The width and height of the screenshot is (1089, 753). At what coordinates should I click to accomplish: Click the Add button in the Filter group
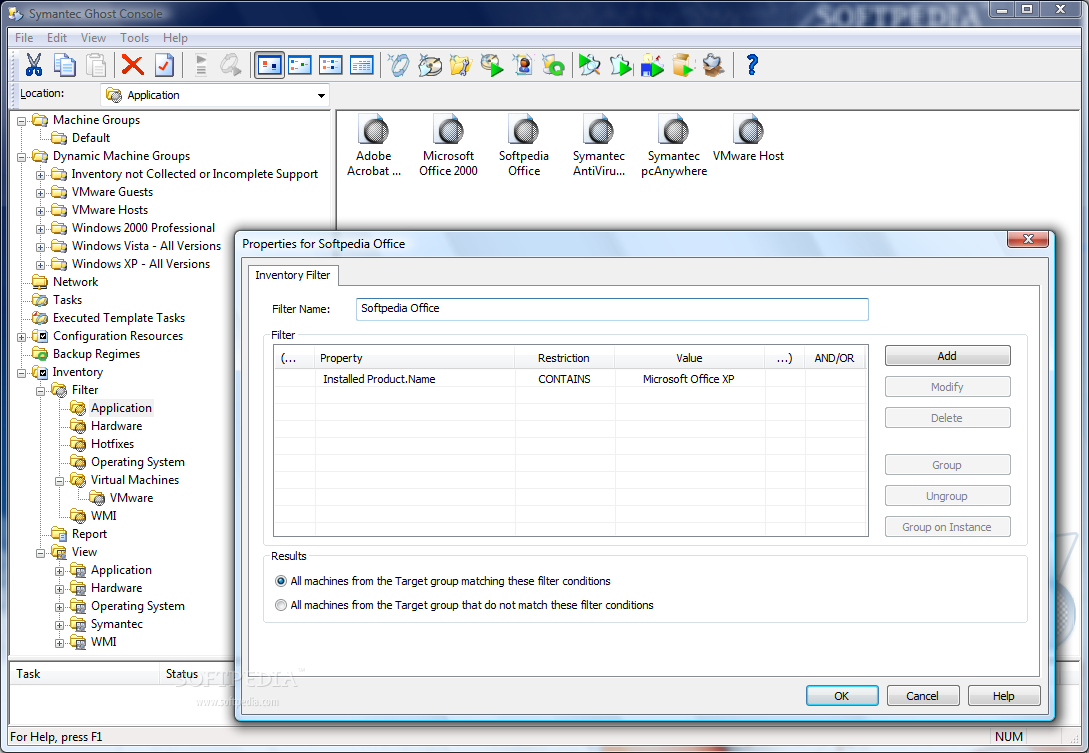pyautogui.click(x=947, y=356)
